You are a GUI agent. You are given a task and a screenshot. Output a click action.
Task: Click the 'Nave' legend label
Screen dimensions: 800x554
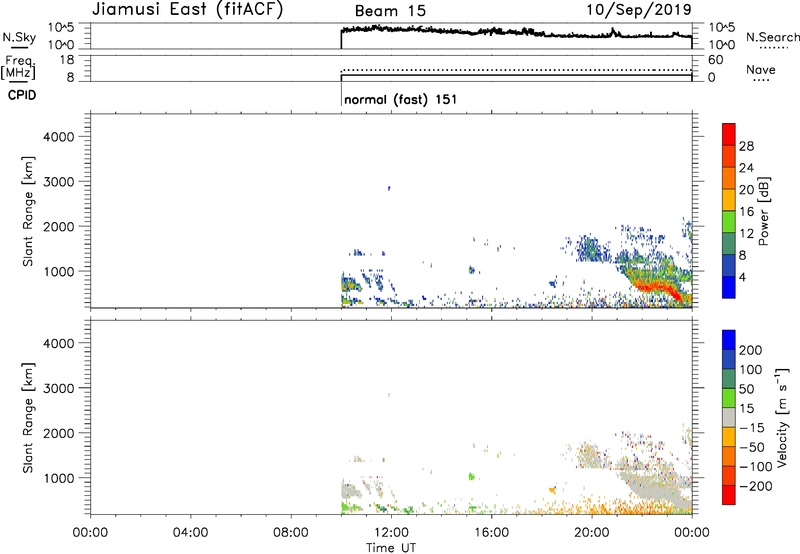tap(761, 69)
